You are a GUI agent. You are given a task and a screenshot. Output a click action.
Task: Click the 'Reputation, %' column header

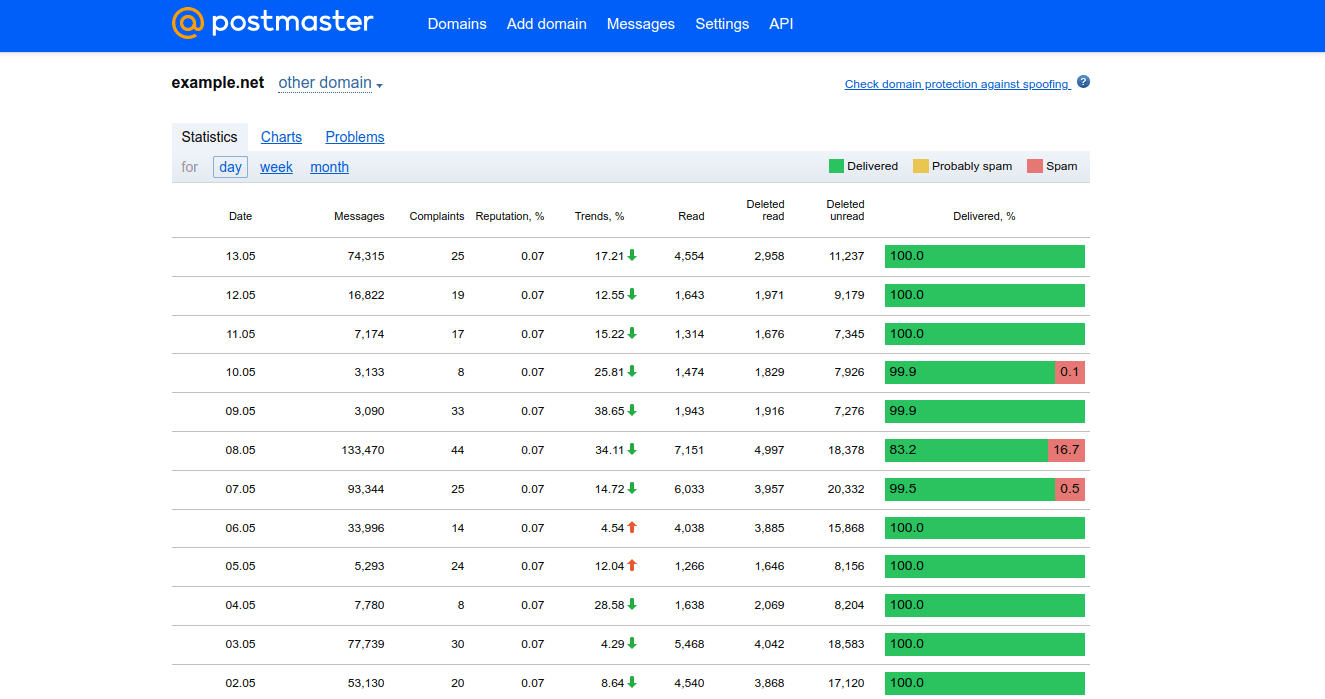click(510, 216)
